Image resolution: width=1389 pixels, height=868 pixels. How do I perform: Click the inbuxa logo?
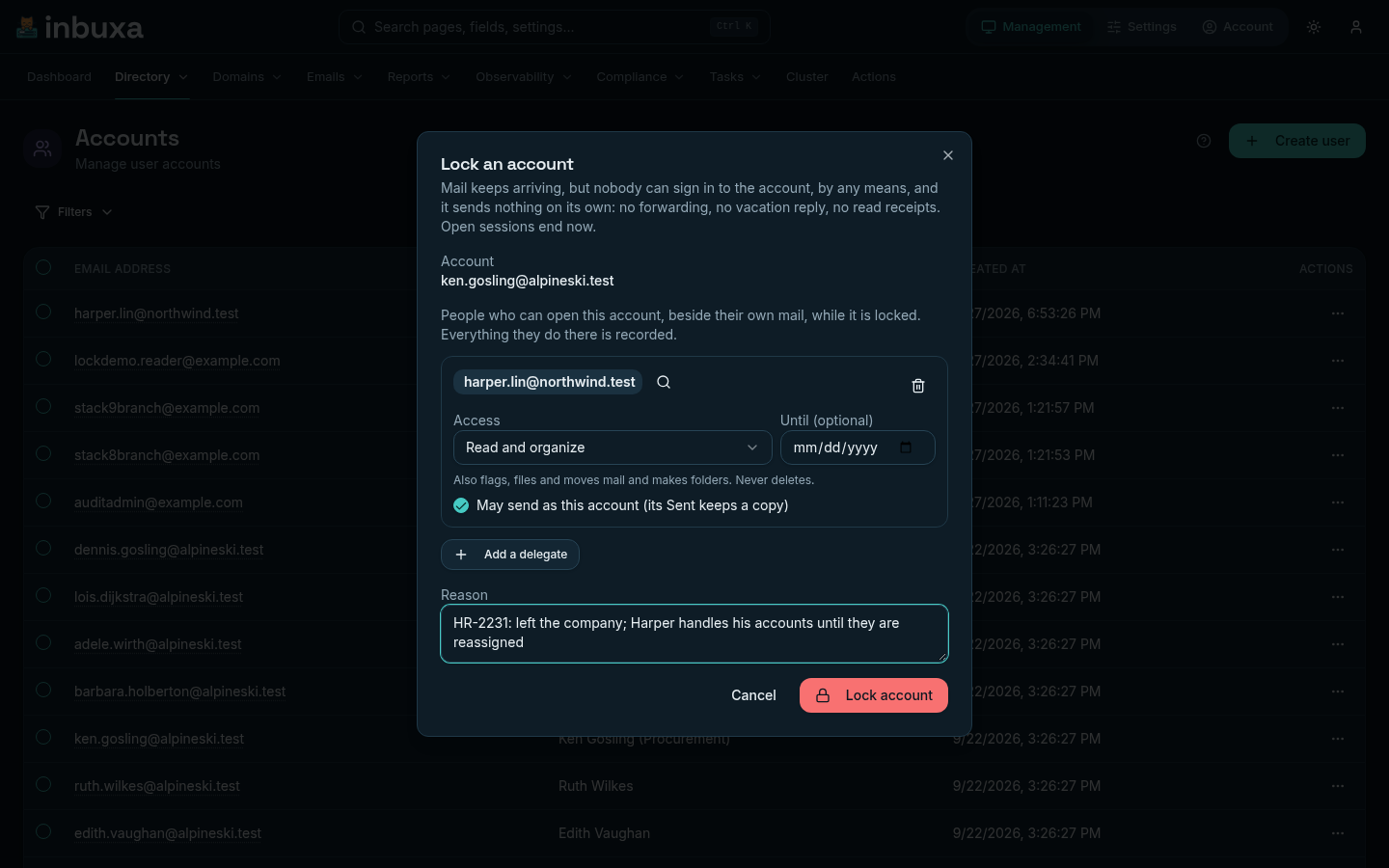coord(80,27)
